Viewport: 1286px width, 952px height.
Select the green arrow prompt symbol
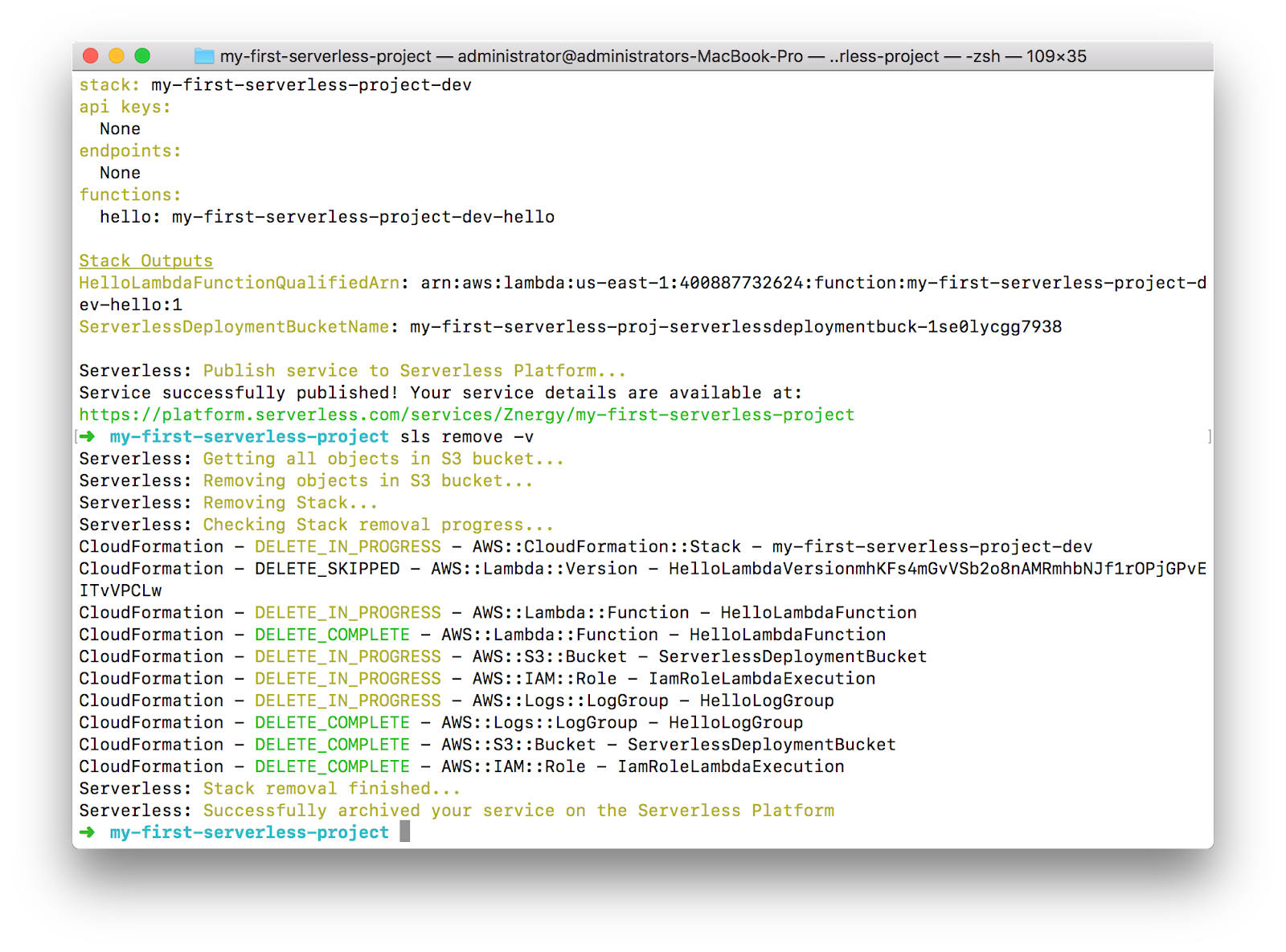click(x=86, y=832)
